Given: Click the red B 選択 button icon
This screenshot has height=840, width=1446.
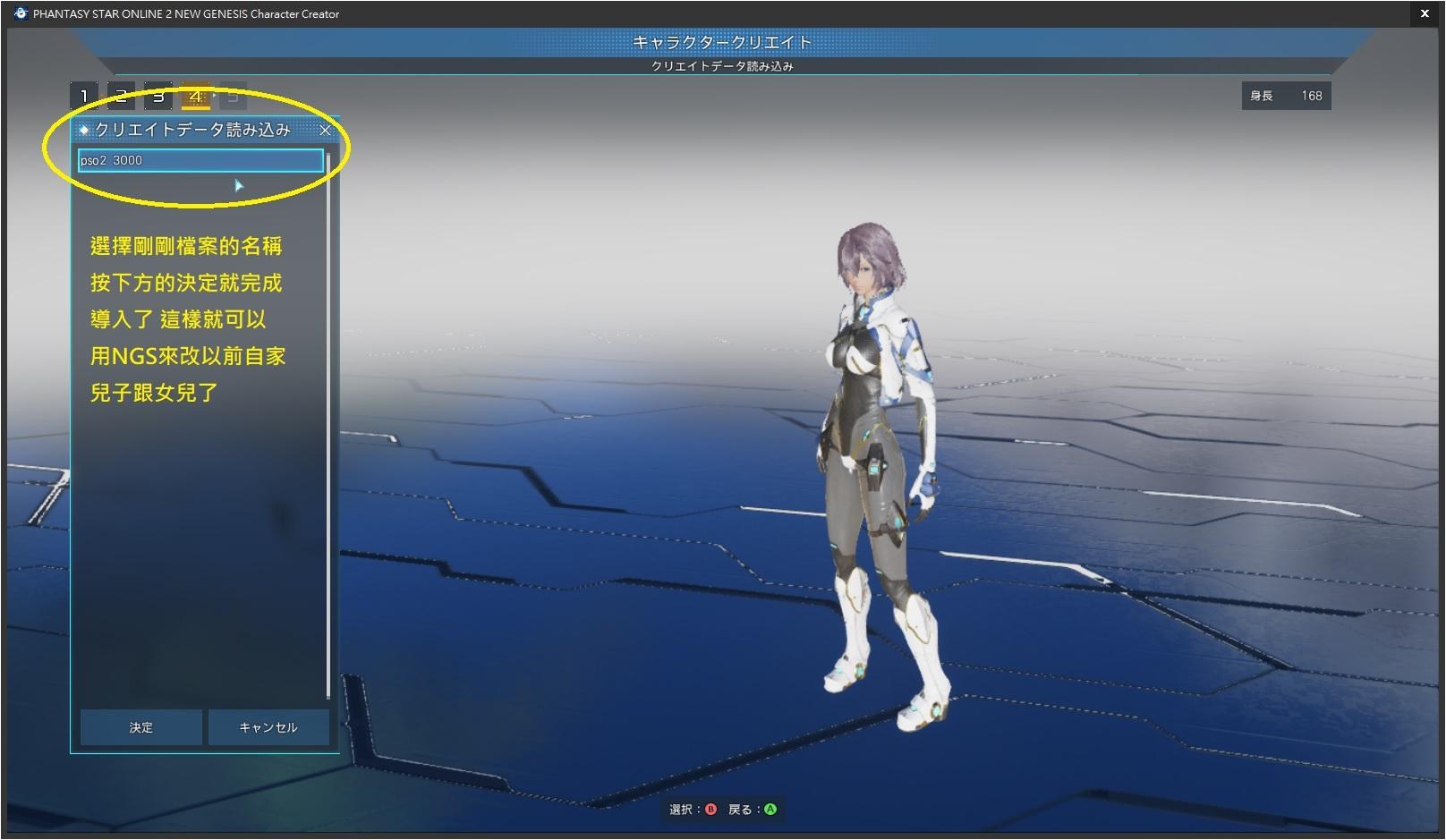Looking at the screenshot, I should pos(711,810).
